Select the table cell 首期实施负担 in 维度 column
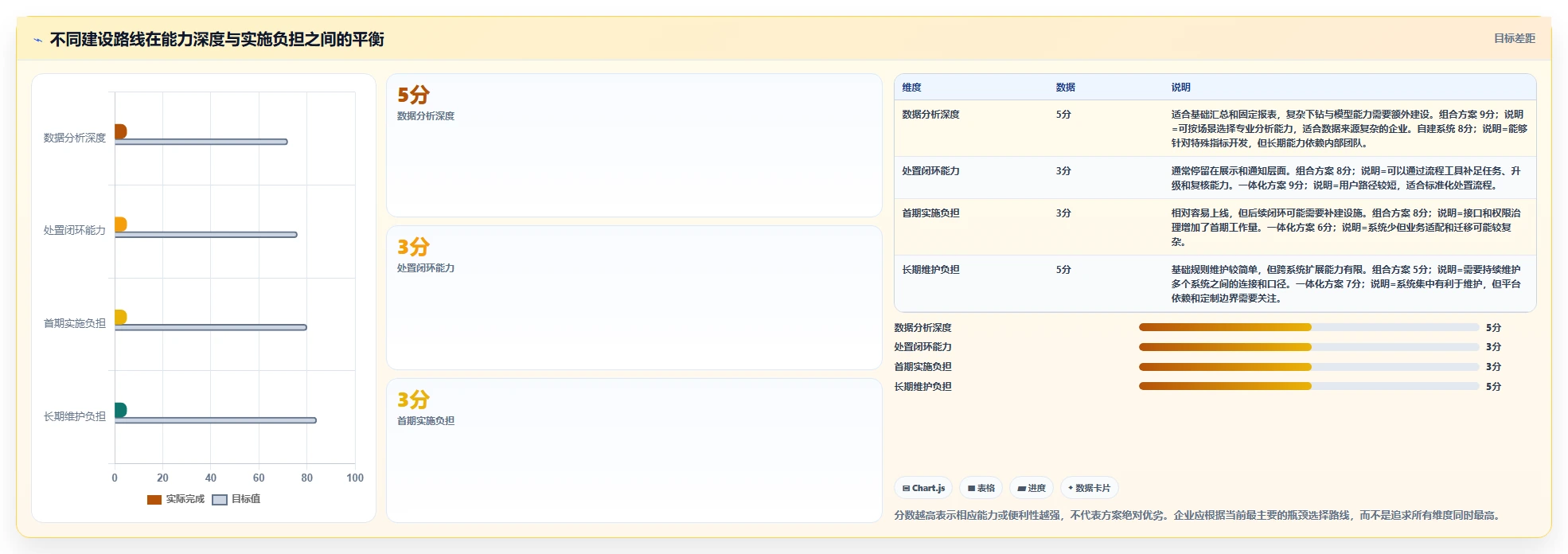 click(x=930, y=213)
